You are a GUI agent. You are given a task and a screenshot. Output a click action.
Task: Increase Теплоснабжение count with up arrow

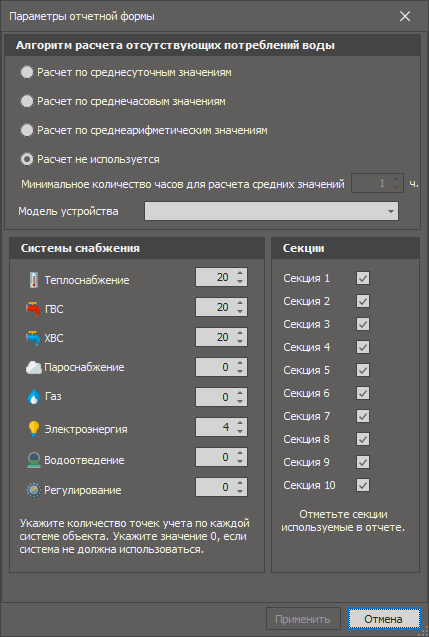[x=240, y=273]
